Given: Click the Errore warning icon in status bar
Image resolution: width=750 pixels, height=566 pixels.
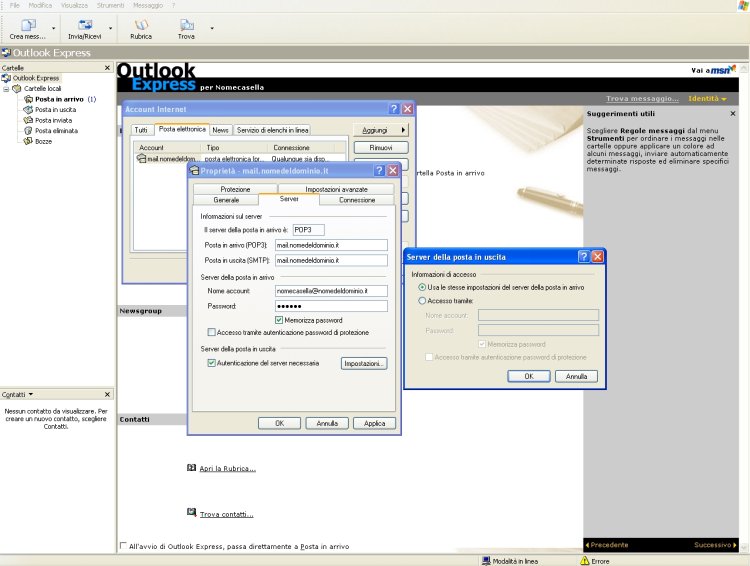Looking at the screenshot, I should click(585, 561).
